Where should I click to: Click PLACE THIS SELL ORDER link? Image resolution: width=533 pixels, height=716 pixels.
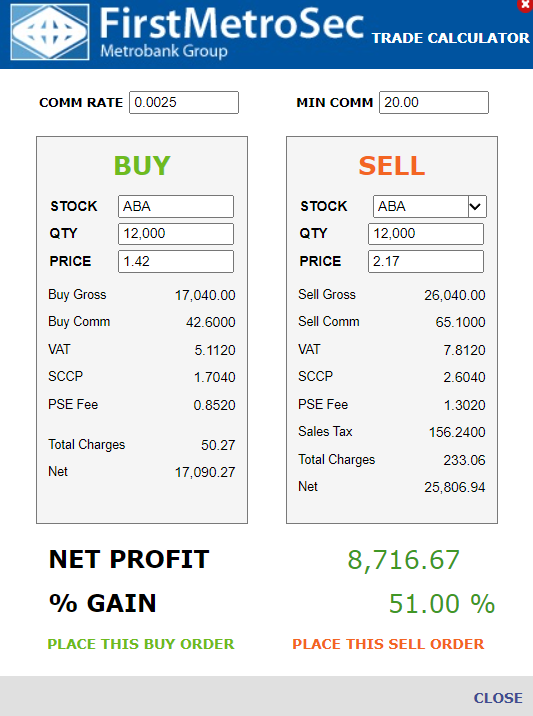(388, 644)
